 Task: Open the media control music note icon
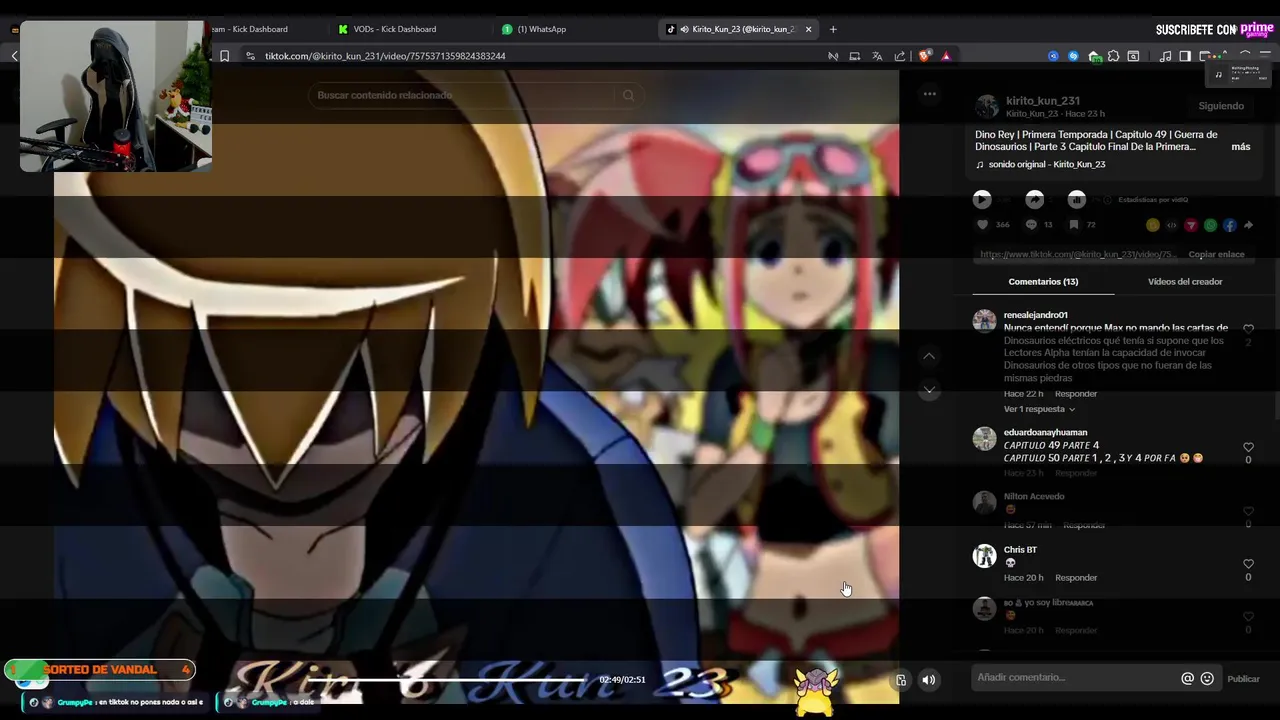[1165, 56]
